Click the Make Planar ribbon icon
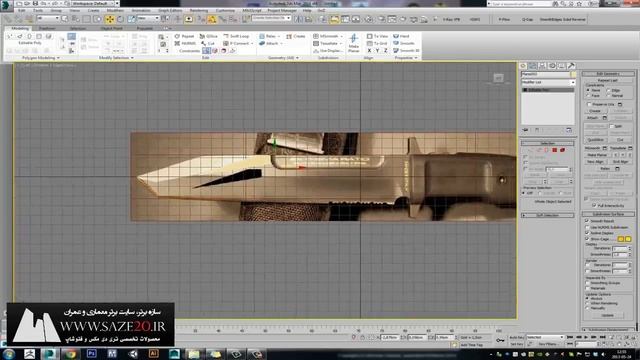Screen dimensions: 640x360 (353, 43)
